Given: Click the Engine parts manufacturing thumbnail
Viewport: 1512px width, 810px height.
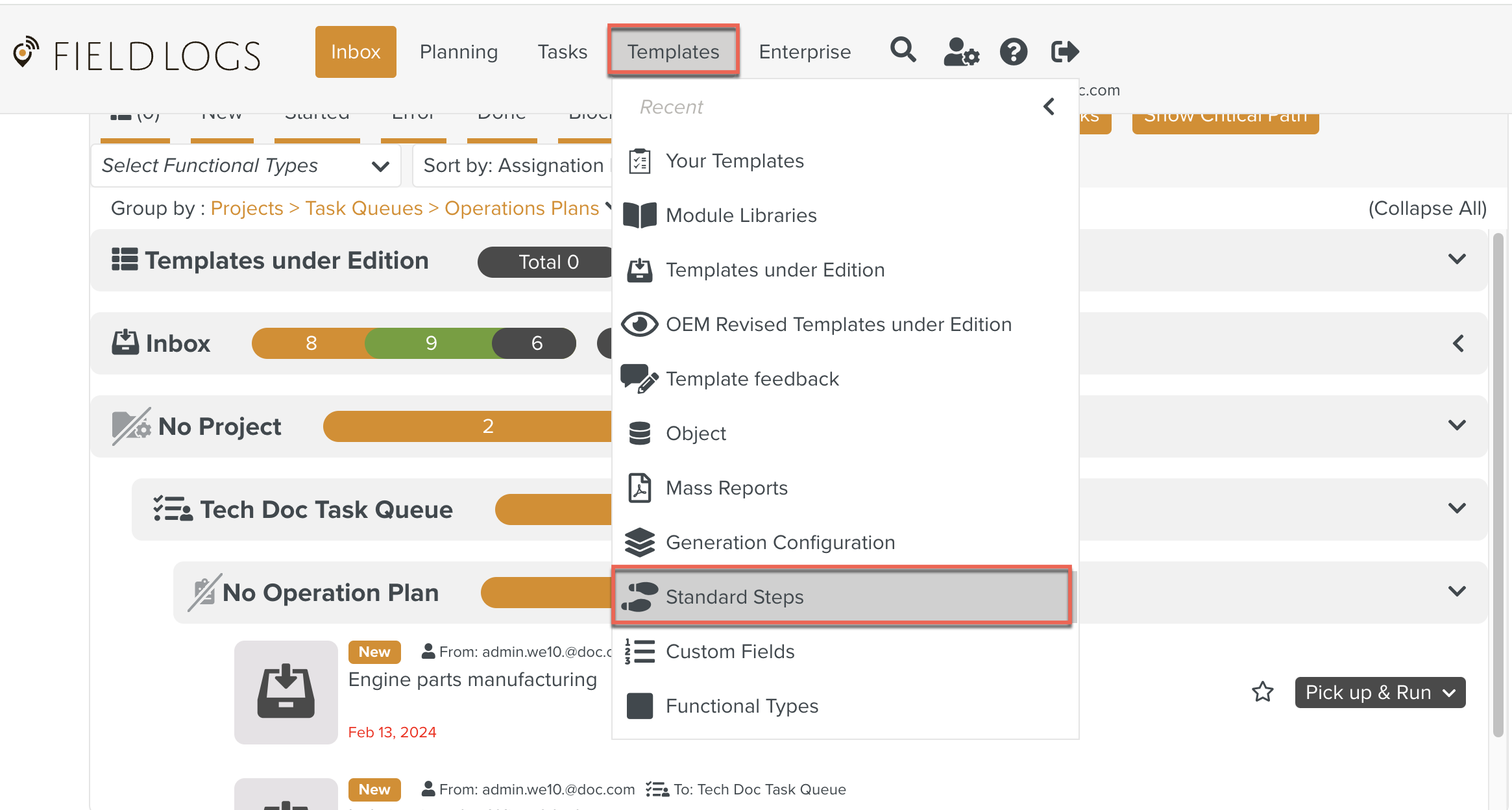Looking at the screenshot, I should click(x=286, y=692).
